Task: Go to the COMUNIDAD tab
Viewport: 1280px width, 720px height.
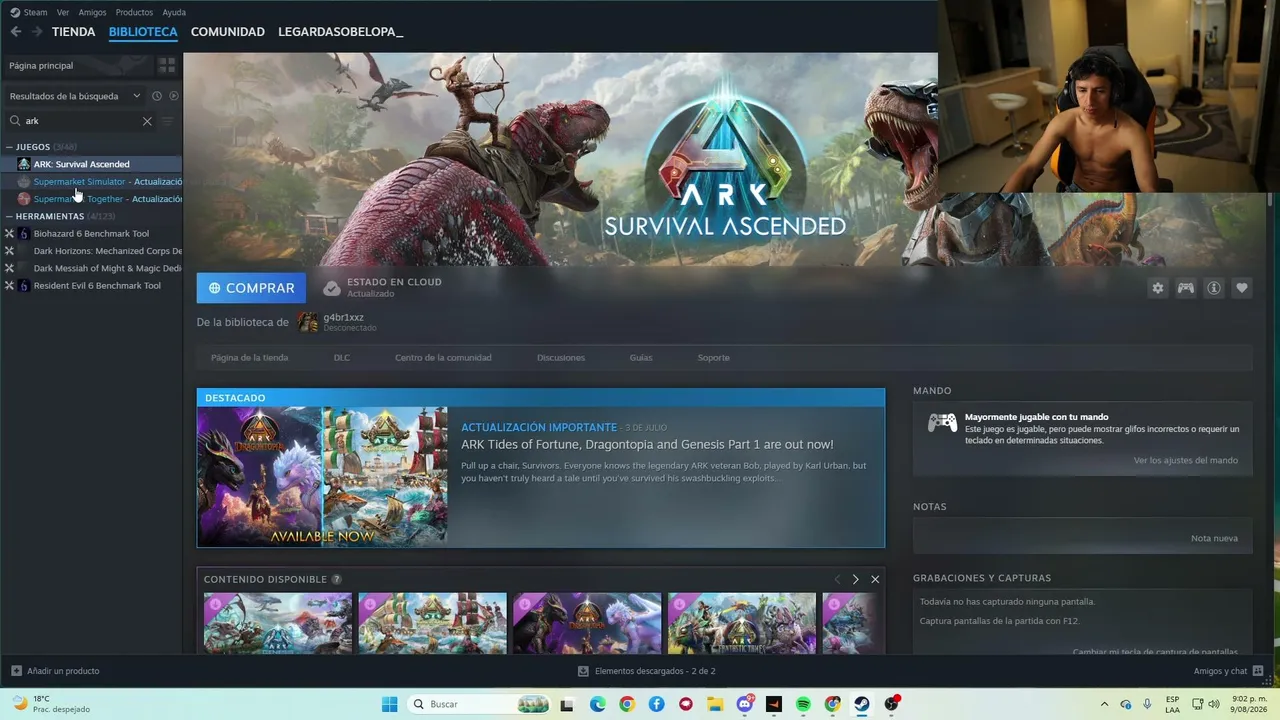Action: pos(228,32)
